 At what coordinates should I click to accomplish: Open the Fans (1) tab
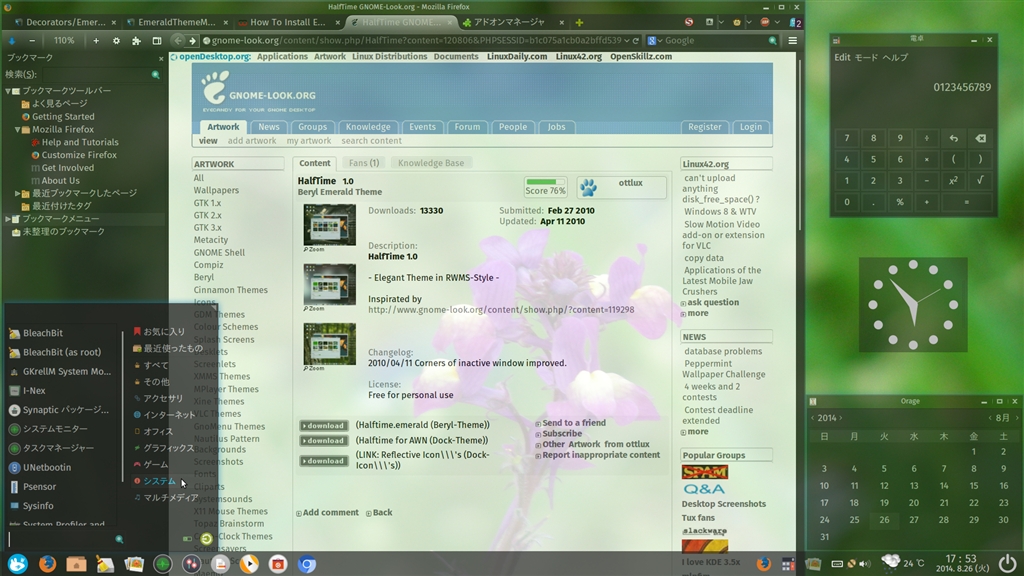(364, 163)
